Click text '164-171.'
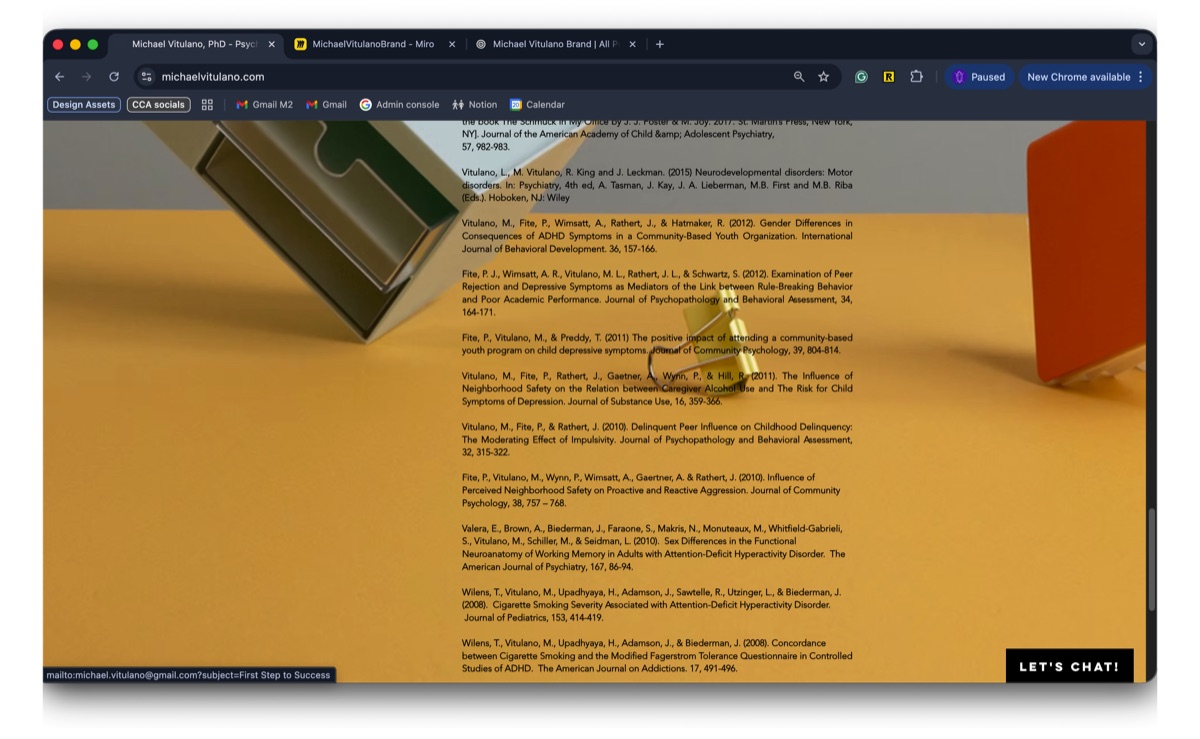Image resolution: width=1200 pixels, height=739 pixels. pyautogui.click(x=479, y=312)
